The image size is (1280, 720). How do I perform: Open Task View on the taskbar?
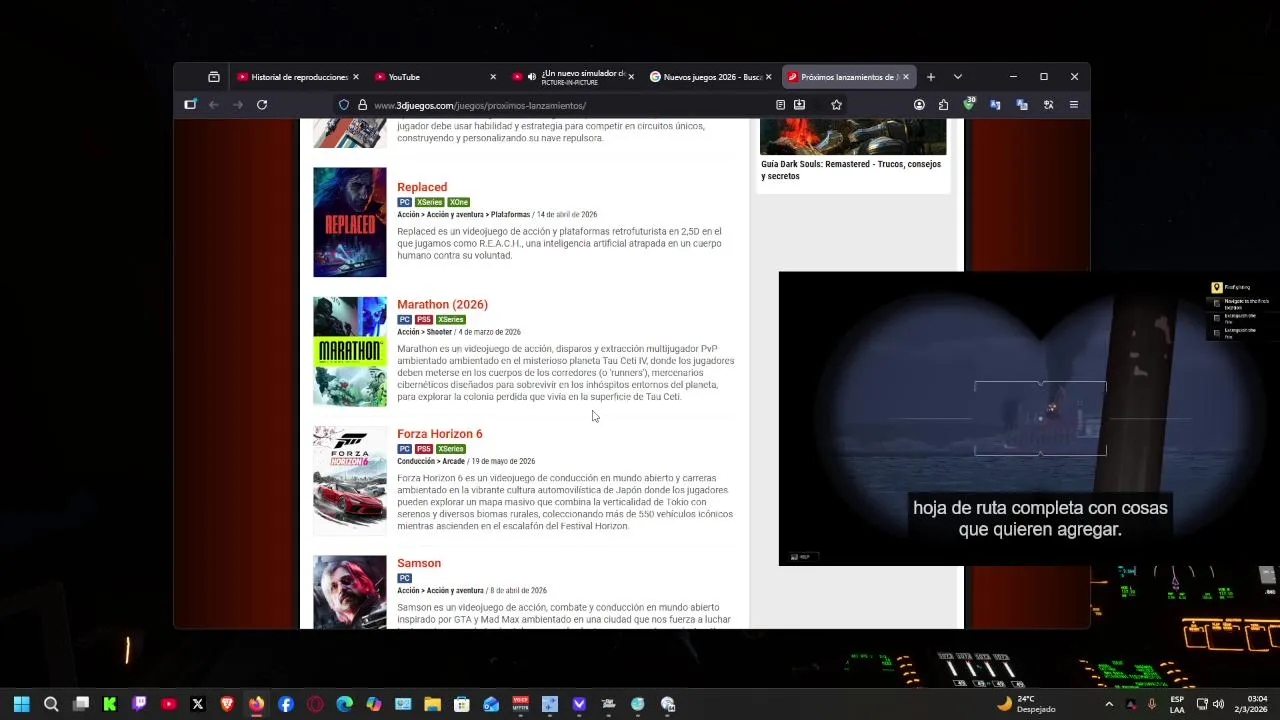81,704
